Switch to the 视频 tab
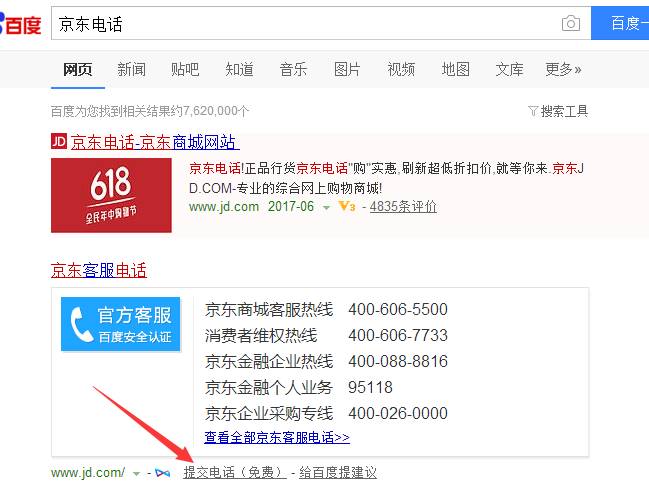This screenshot has height=493, width=649. click(401, 69)
